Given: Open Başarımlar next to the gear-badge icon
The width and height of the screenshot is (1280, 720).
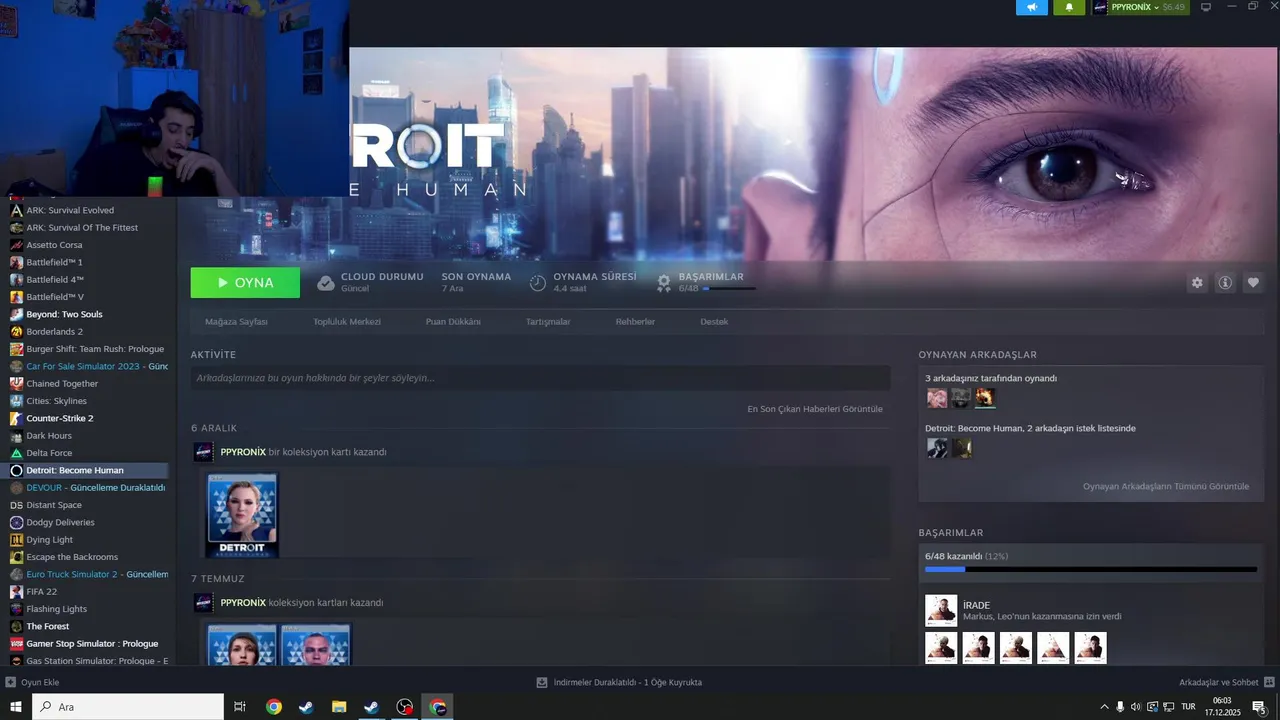Looking at the screenshot, I should tap(711, 277).
